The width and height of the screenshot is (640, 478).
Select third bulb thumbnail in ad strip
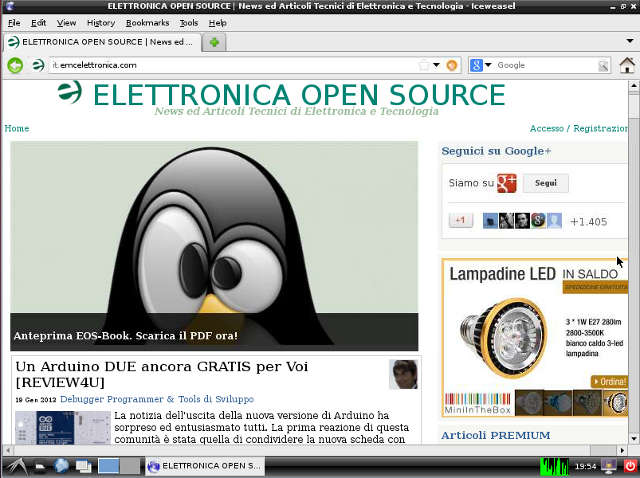pyautogui.click(x=587, y=403)
